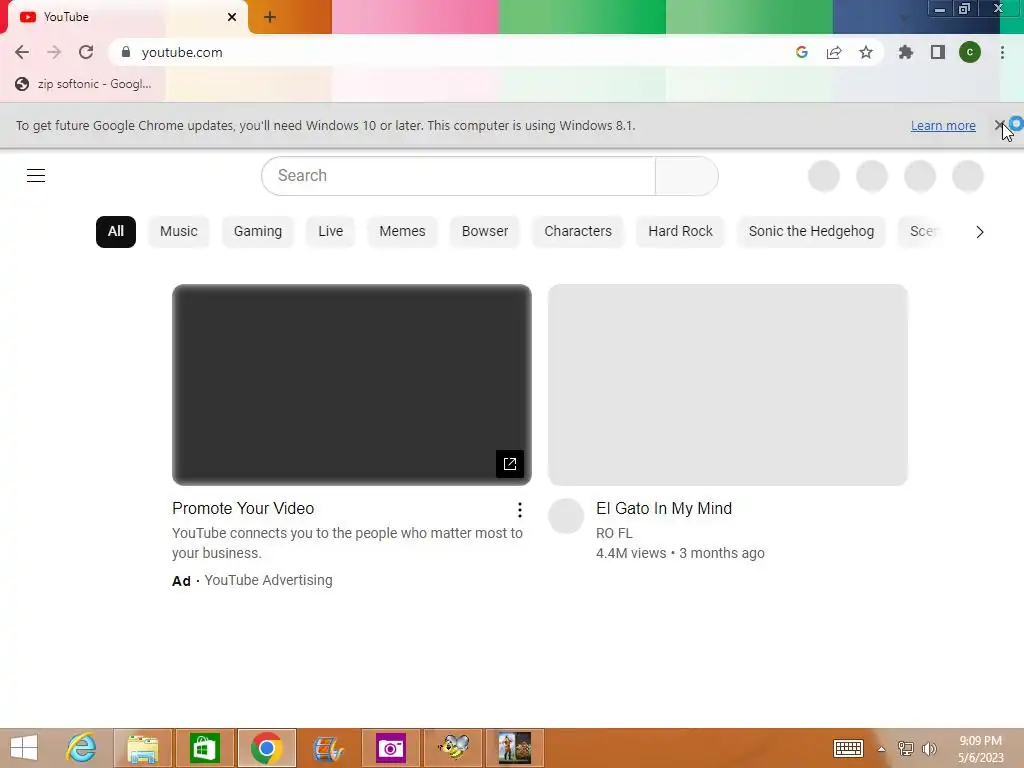This screenshot has width=1024, height=768.
Task: Open Chrome three-dot menu
Action: [x=1002, y=52]
